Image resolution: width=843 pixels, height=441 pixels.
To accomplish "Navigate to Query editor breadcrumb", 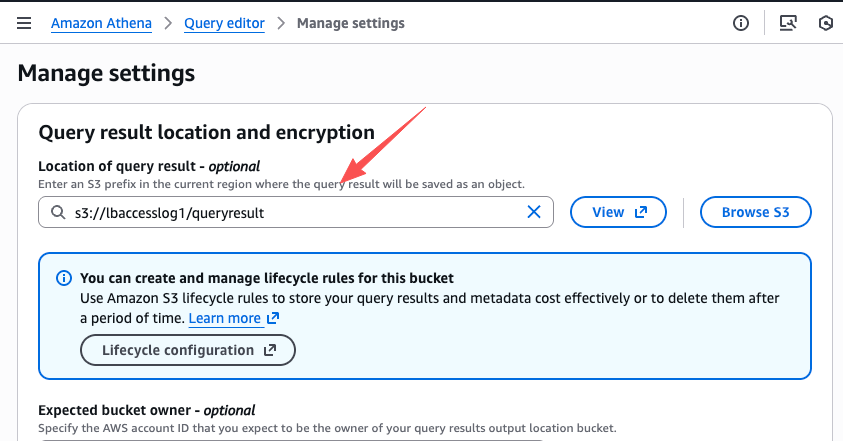I will (225, 23).
